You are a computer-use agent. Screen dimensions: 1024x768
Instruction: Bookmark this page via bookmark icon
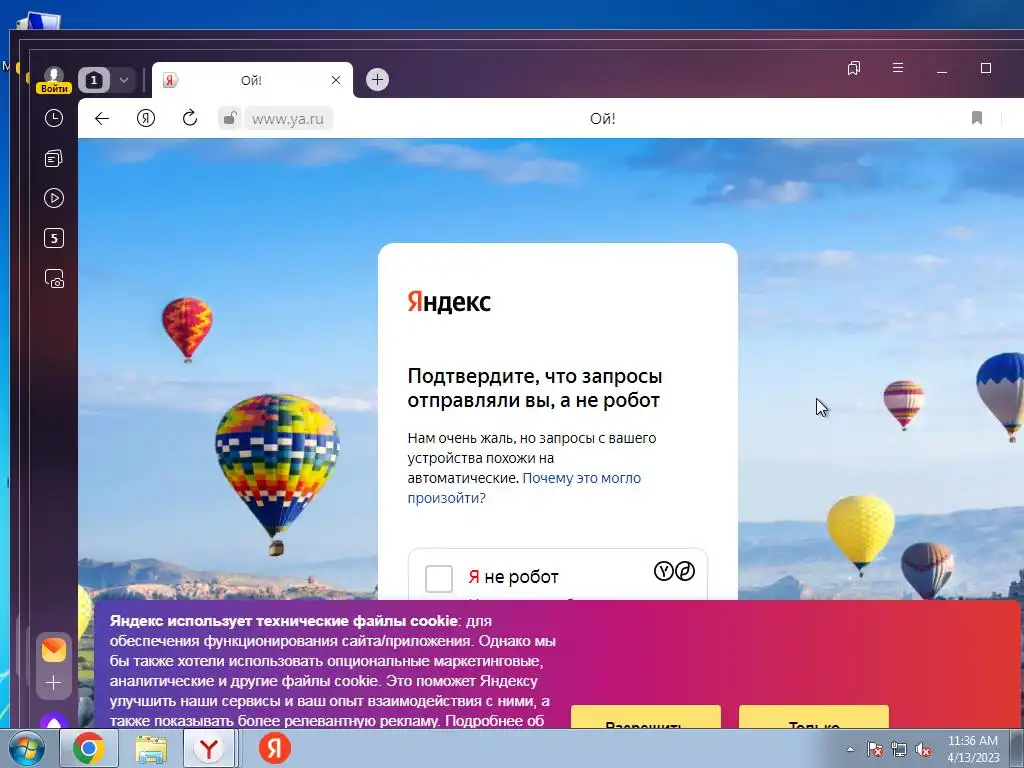[x=977, y=118]
